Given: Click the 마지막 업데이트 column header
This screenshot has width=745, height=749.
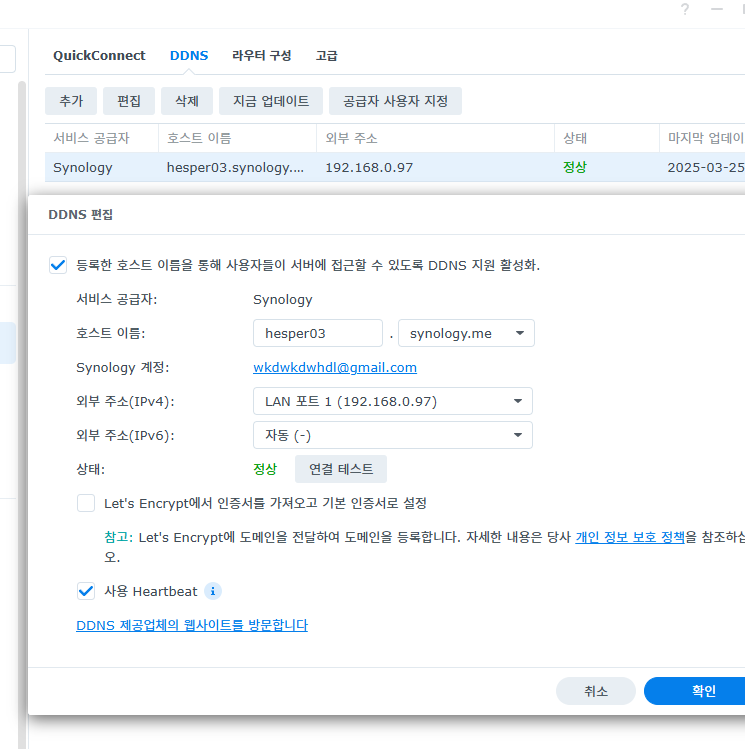Looking at the screenshot, I should (x=702, y=138).
